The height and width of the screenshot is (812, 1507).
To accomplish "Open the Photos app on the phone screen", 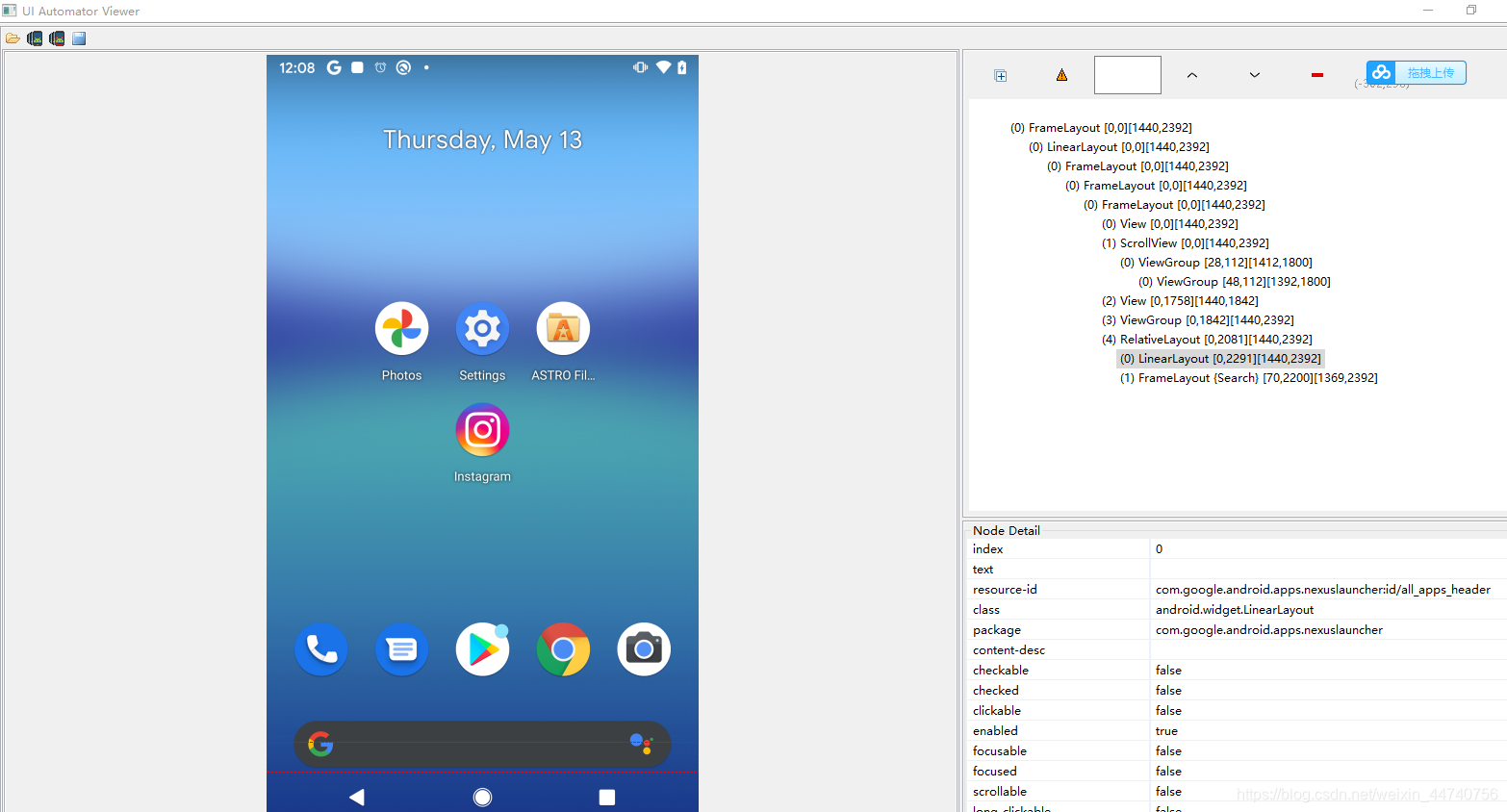I will [401, 329].
